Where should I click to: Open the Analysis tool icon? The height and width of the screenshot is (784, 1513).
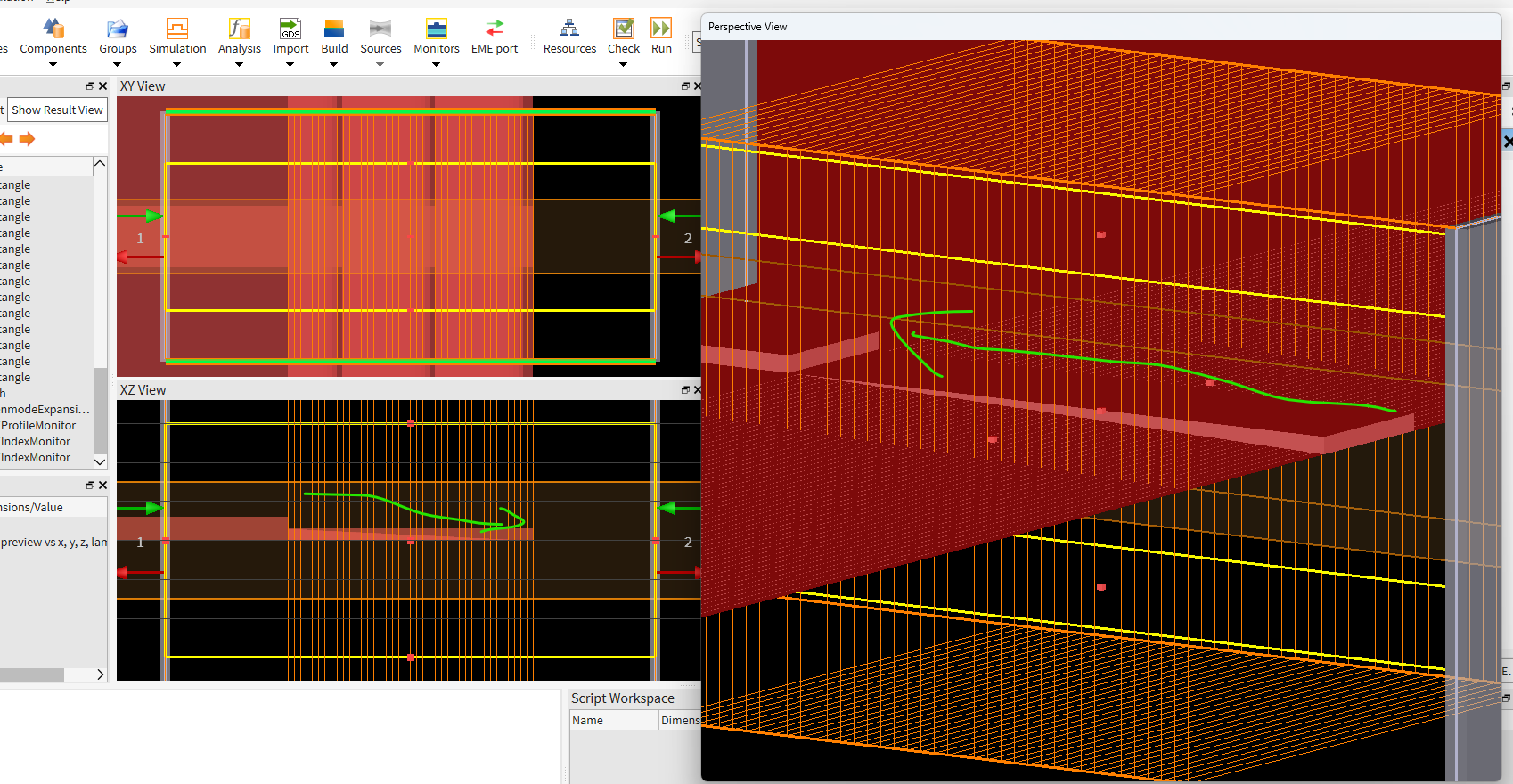coord(239,29)
